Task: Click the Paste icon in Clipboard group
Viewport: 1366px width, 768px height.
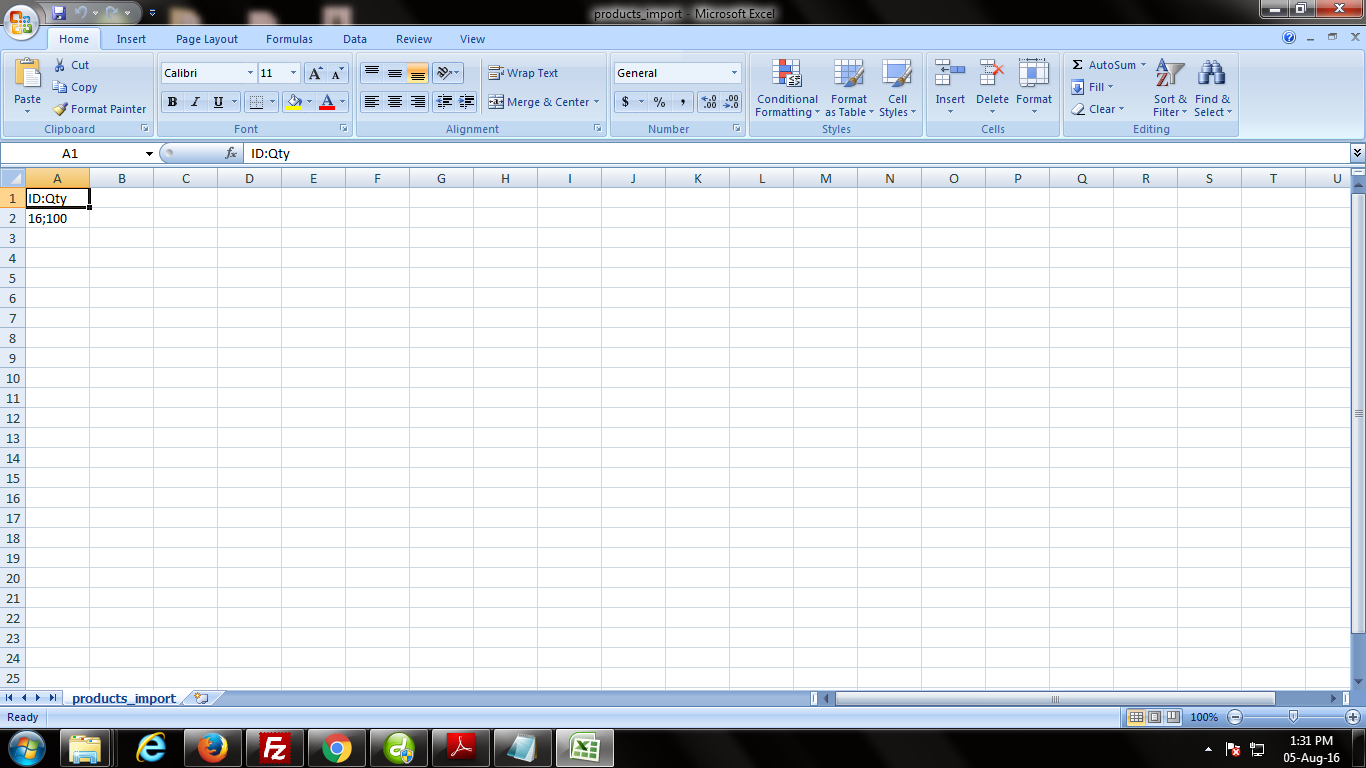Action: tap(28, 73)
